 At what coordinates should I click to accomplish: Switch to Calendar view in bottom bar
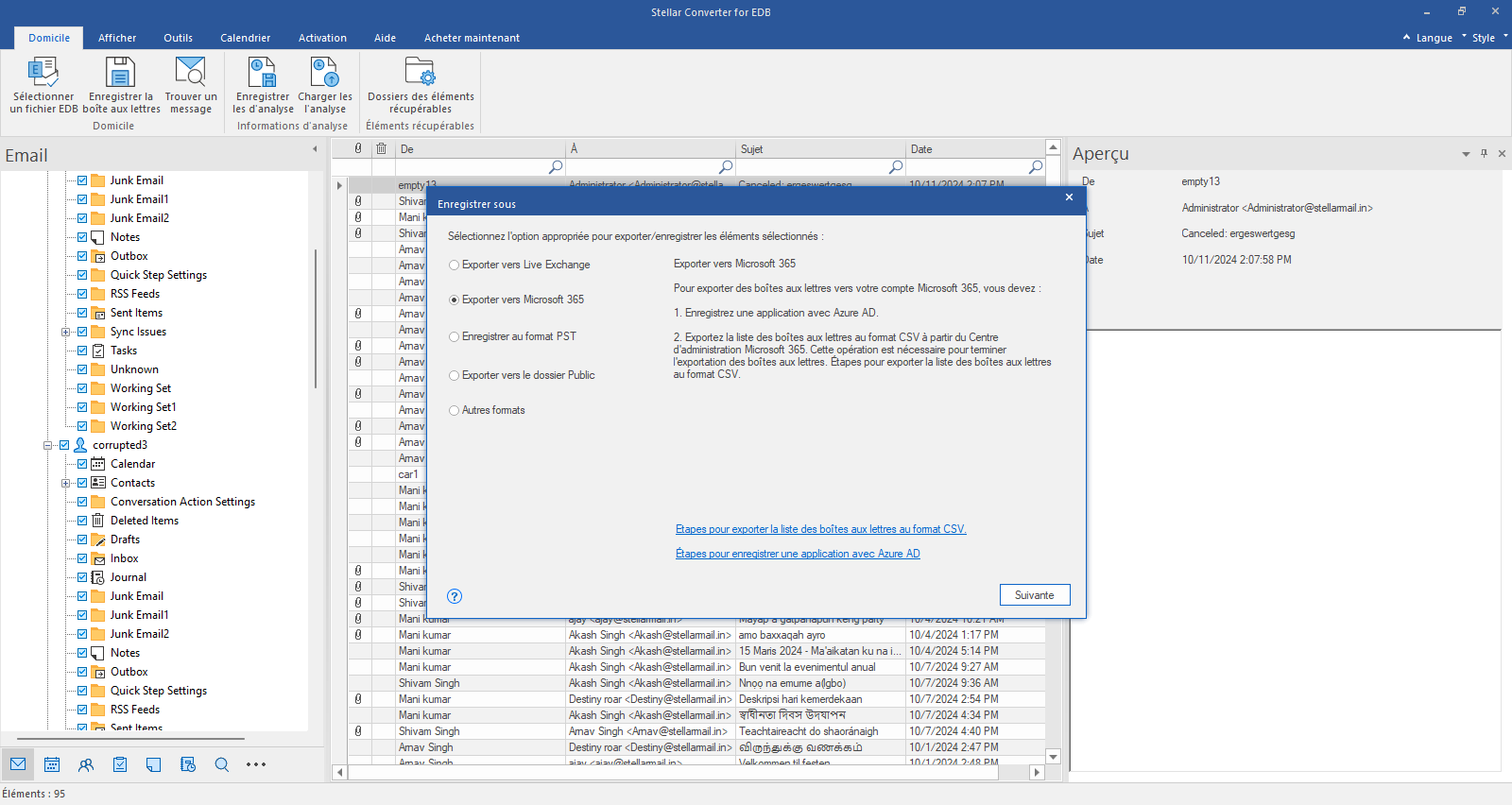(x=52, y=764)
